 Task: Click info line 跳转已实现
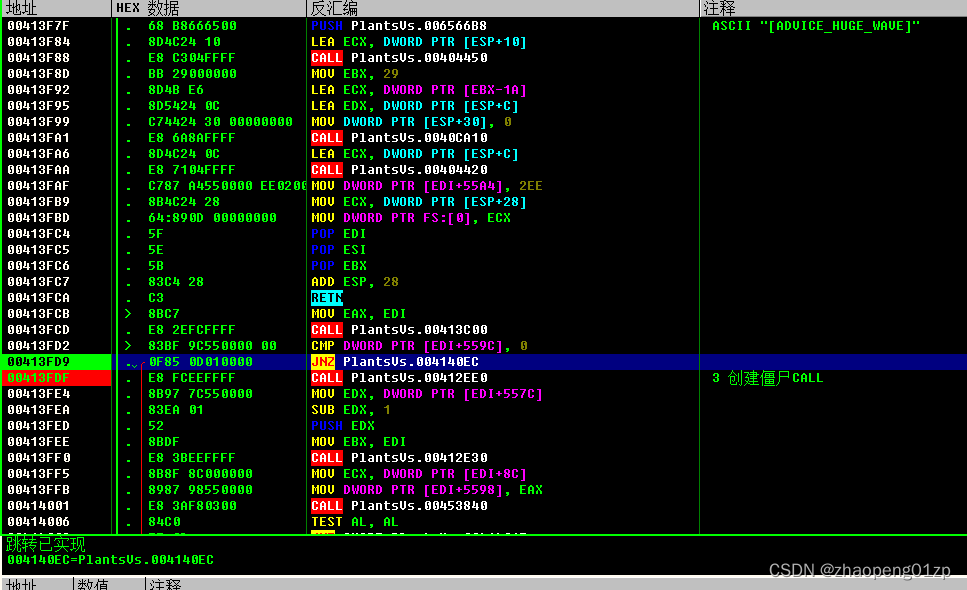[46, 544]
